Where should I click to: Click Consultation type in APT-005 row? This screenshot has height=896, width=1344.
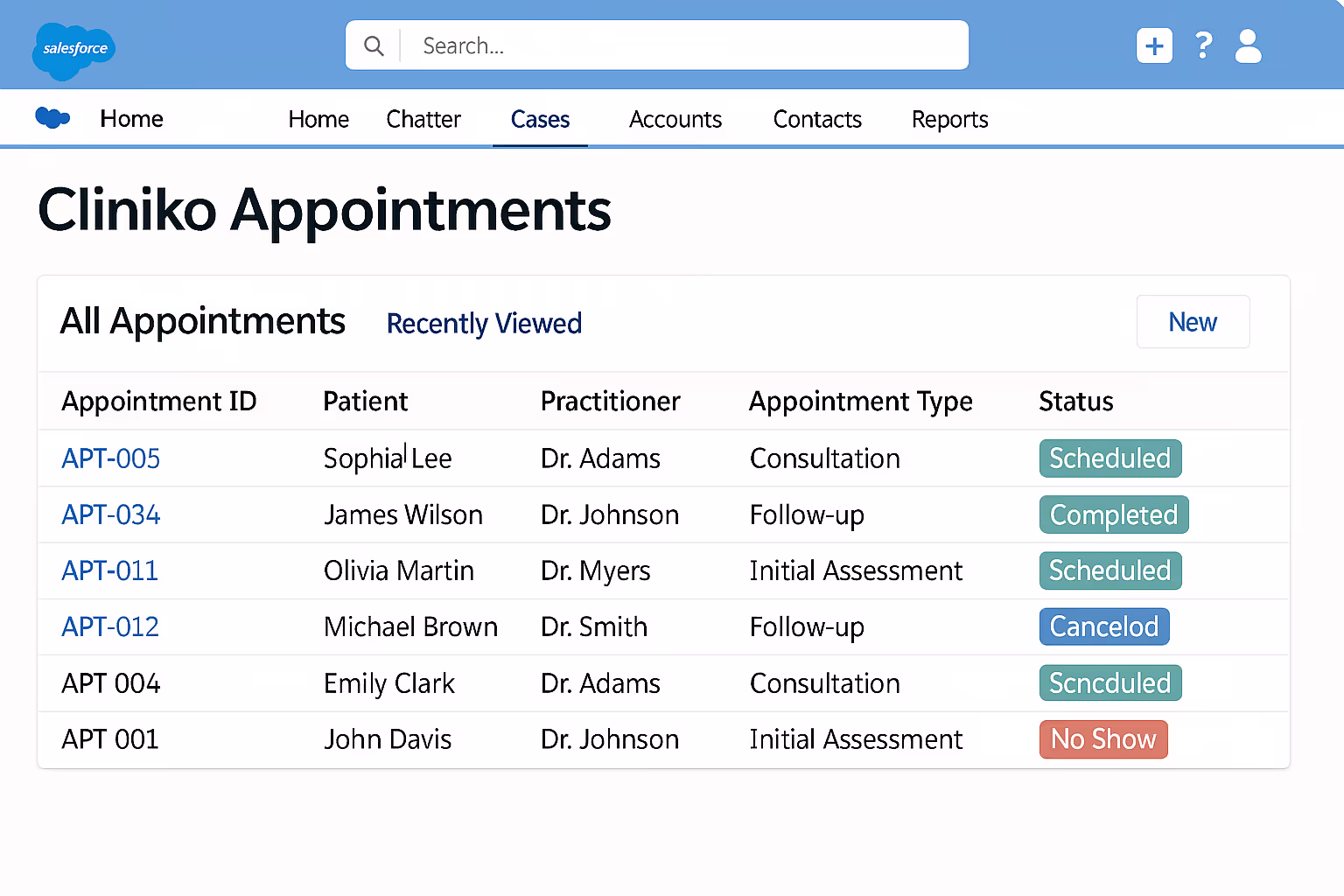point(825,458)
